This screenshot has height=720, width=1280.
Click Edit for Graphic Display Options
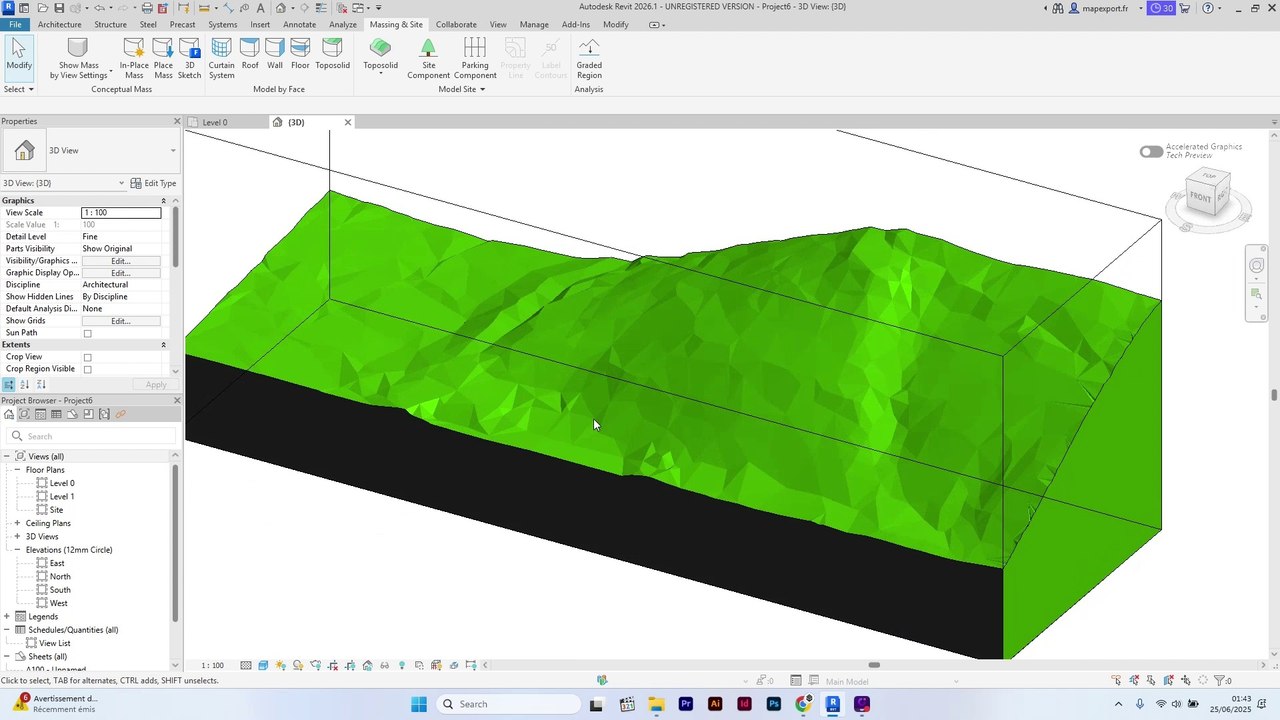tap(121, 273)
